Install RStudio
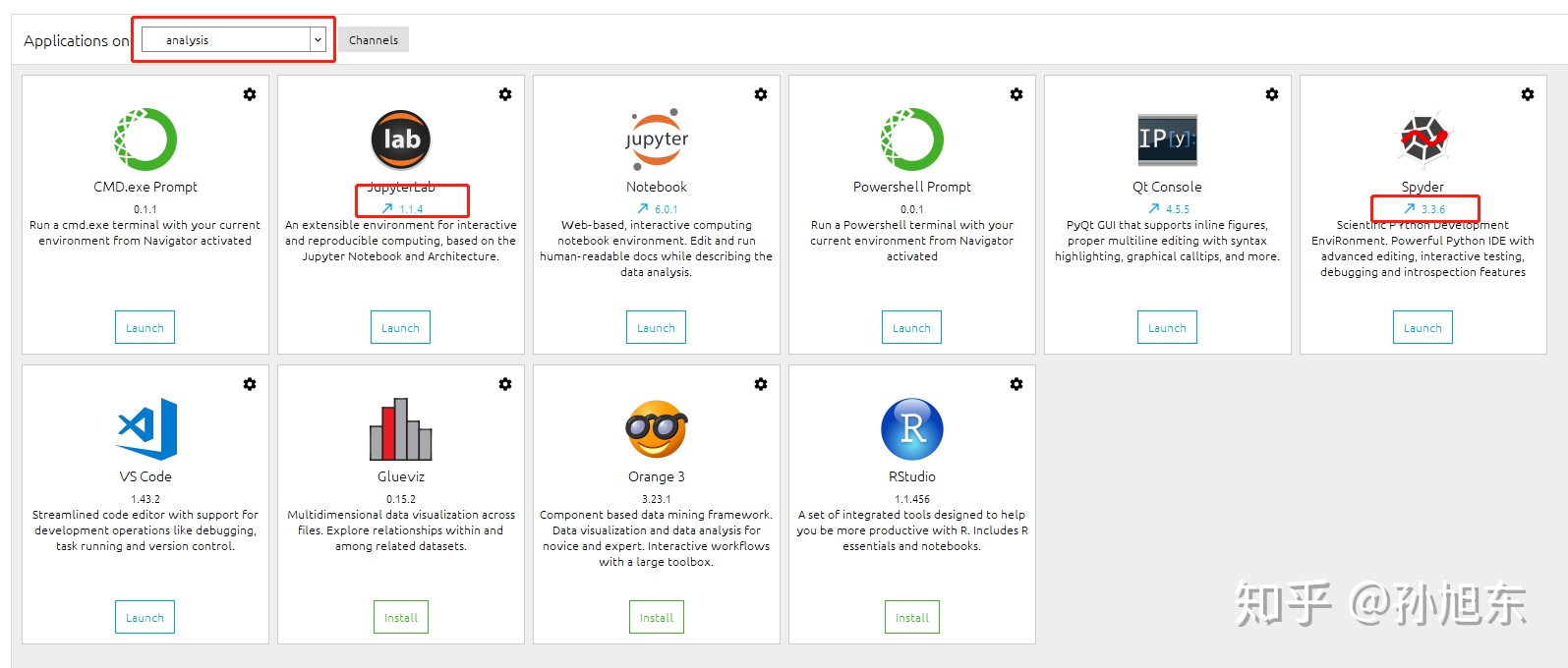This screenshot has width=1568, height=668. coord(912,617)
